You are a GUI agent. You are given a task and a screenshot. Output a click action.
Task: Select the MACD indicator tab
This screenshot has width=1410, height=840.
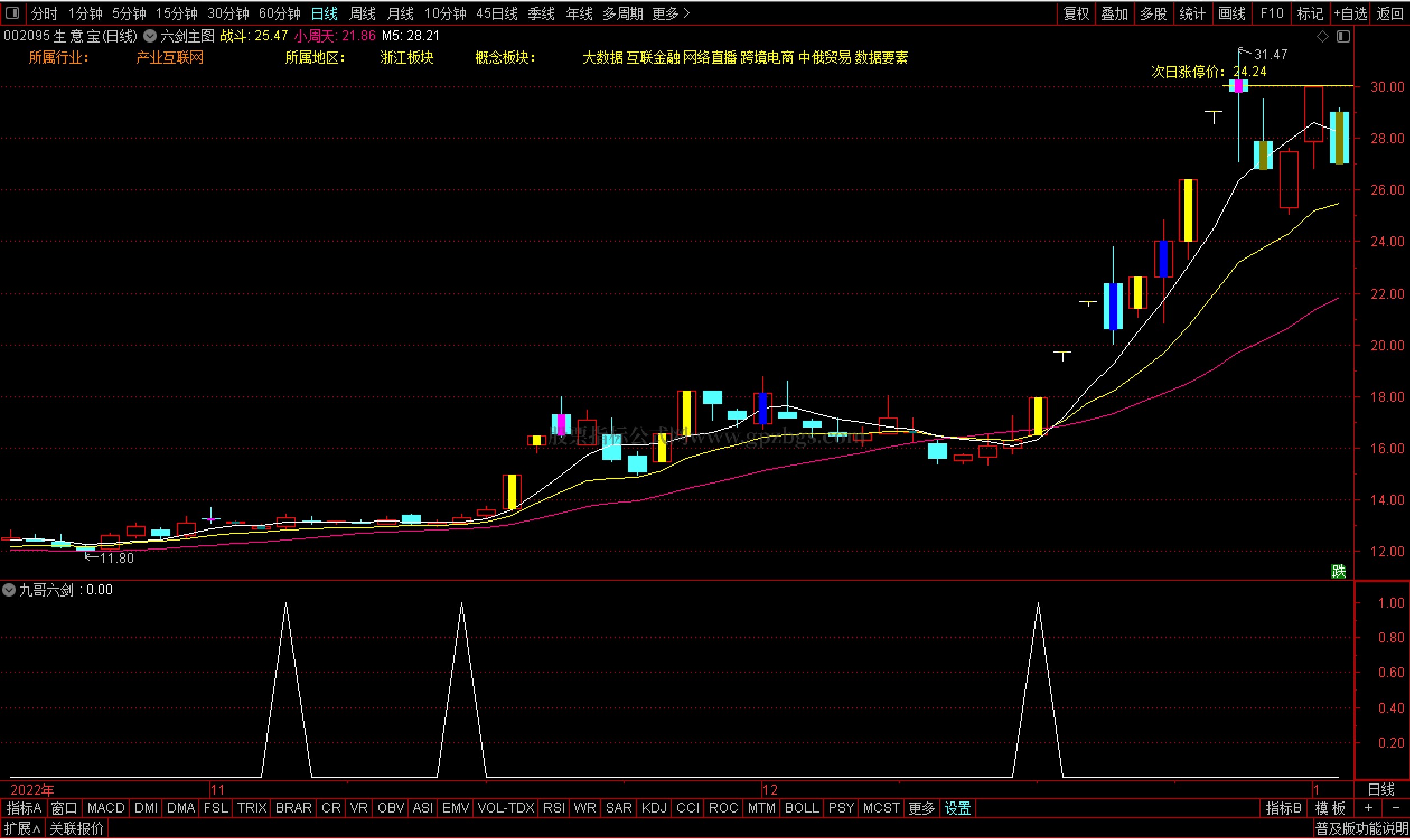click(x=106, y=808)
